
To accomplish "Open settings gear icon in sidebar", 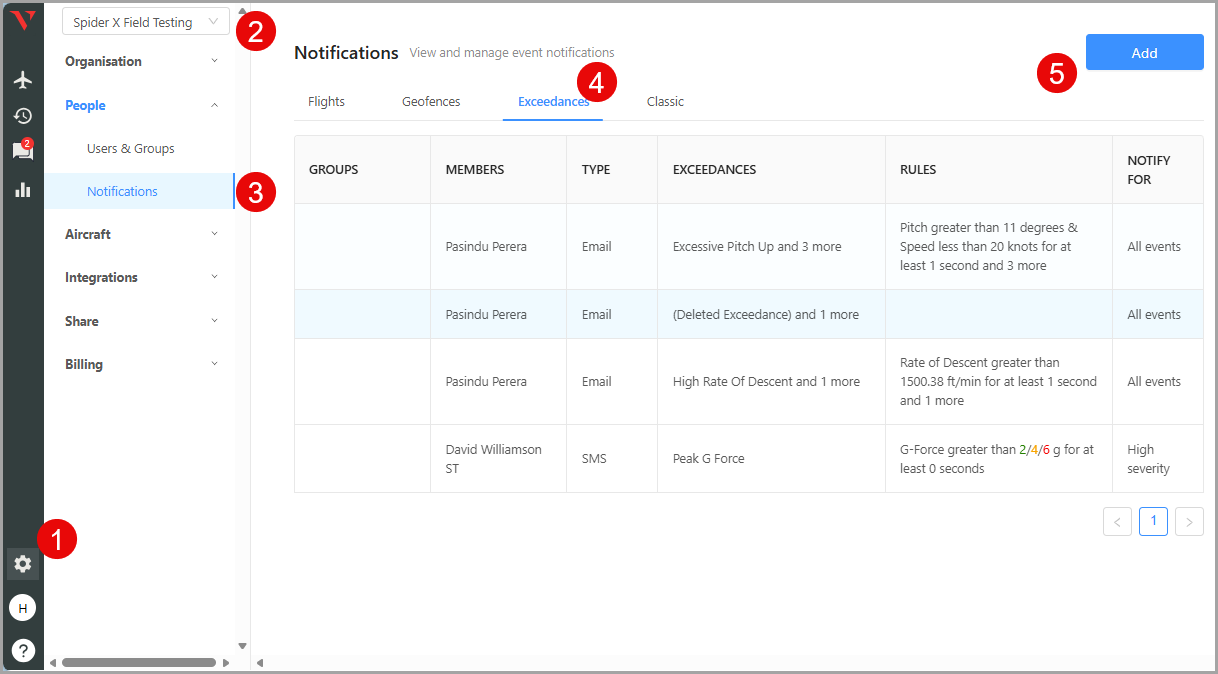I will pos(22,564).
